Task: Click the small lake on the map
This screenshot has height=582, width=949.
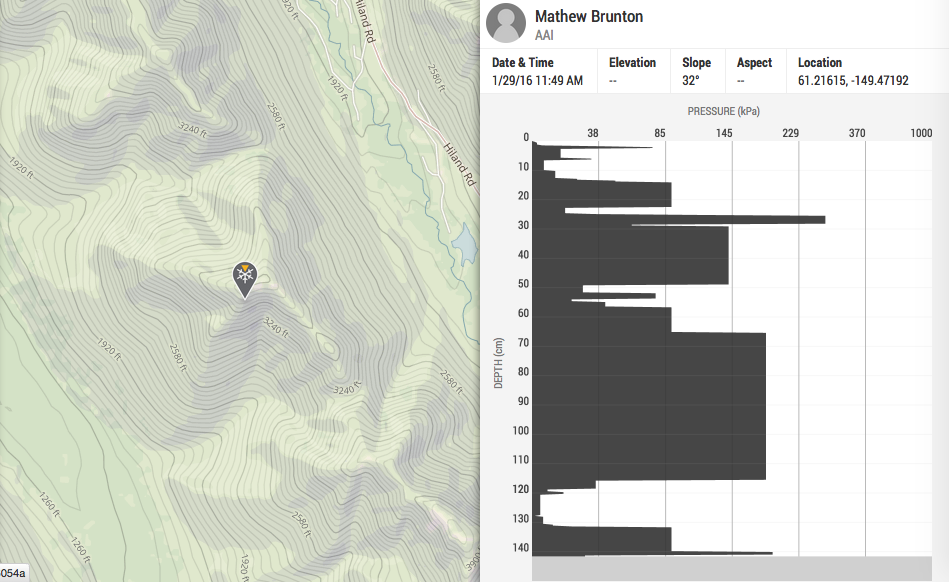Action: click(464, 244)
